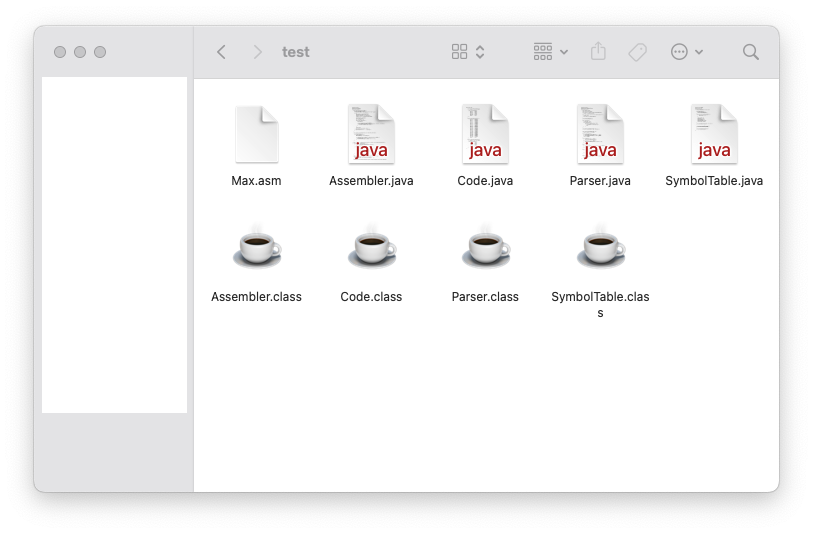Click the gray minimize window button

(80, 52)
